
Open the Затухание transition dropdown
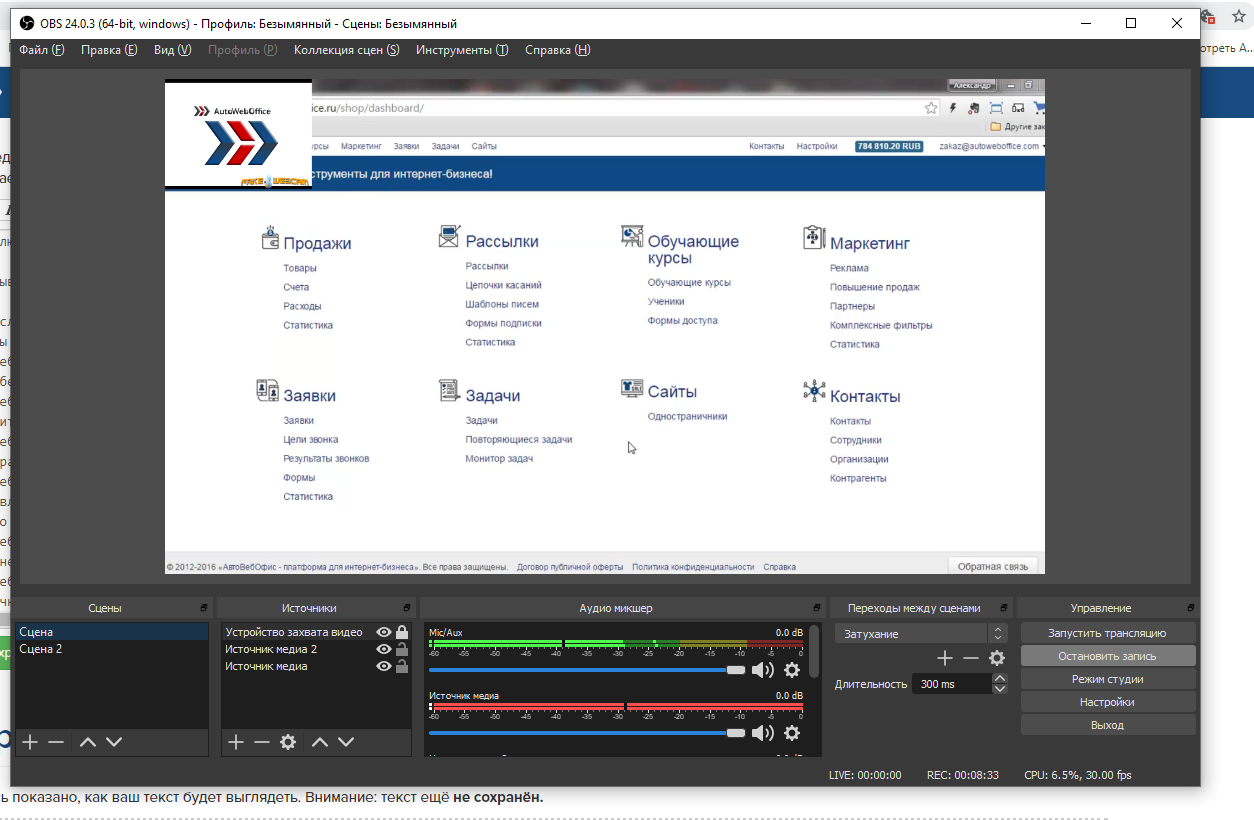coord(997,634)
